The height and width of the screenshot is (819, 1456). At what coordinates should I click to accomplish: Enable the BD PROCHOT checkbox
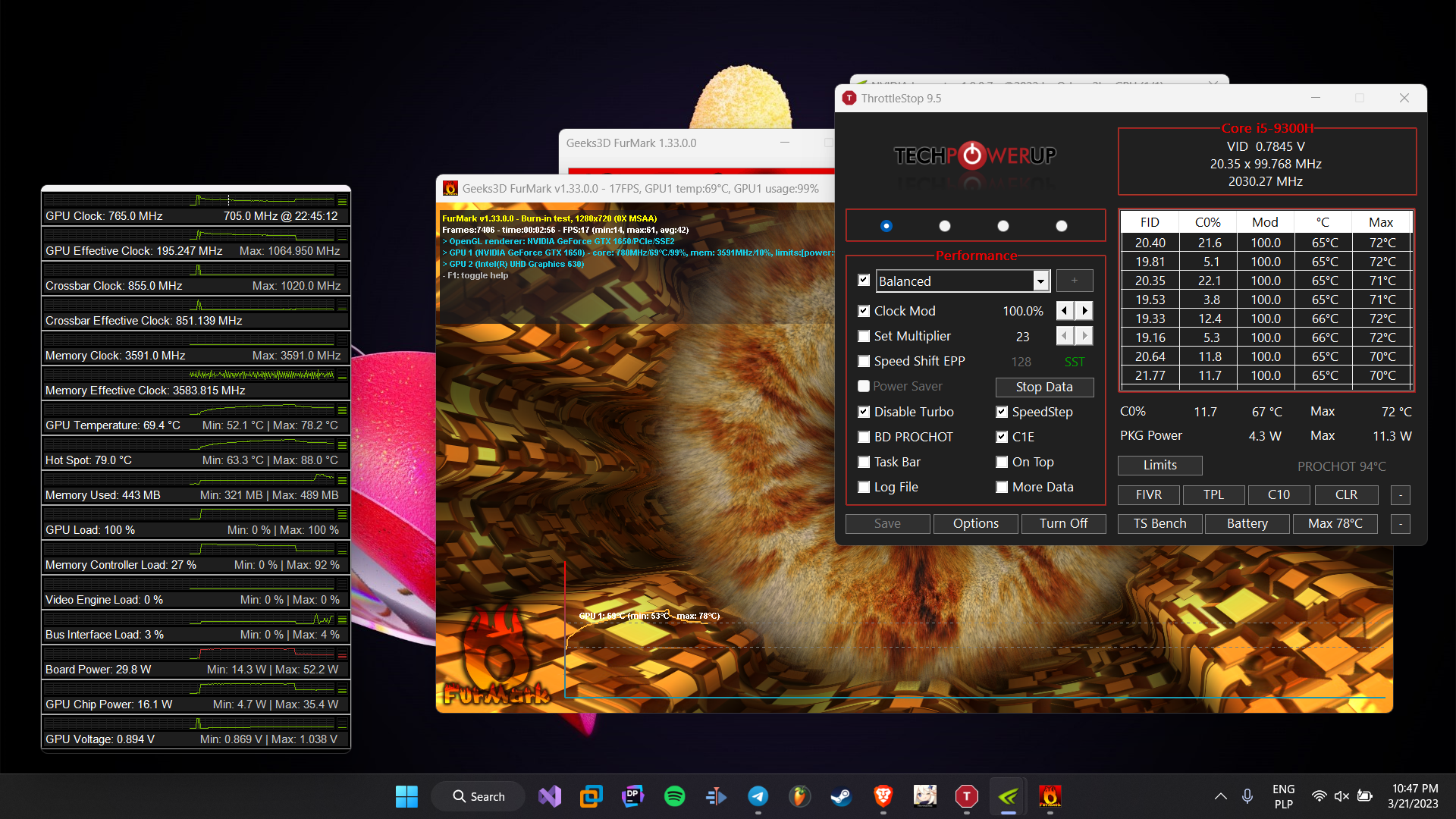click(864, 437)
